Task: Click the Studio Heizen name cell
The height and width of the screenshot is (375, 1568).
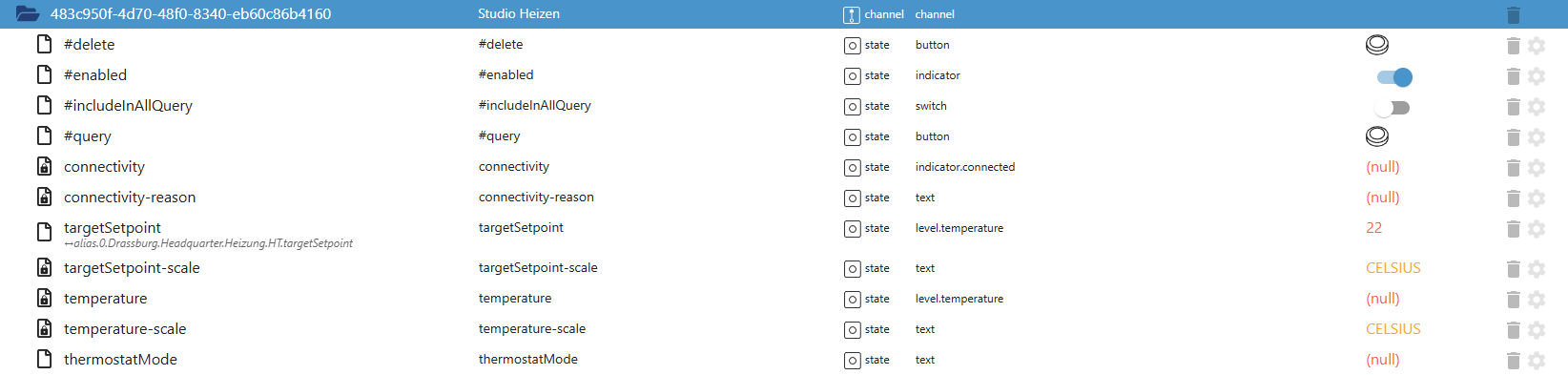Action: 519,14
